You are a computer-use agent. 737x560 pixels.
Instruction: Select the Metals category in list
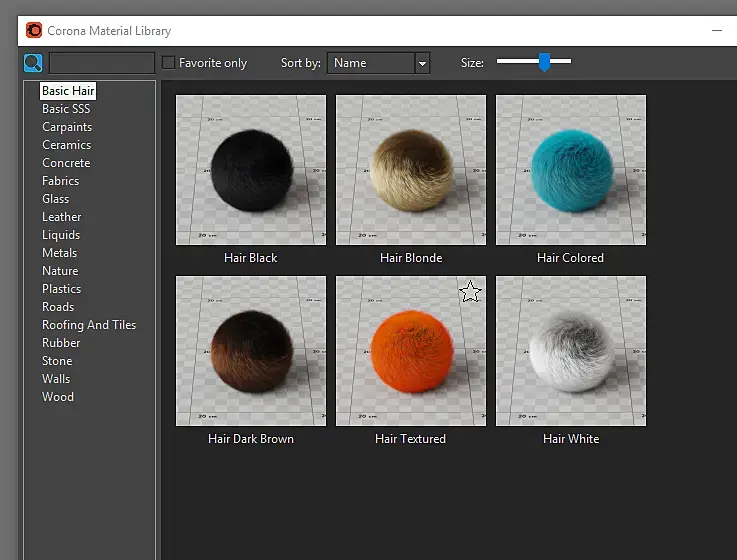pos(60,253)
